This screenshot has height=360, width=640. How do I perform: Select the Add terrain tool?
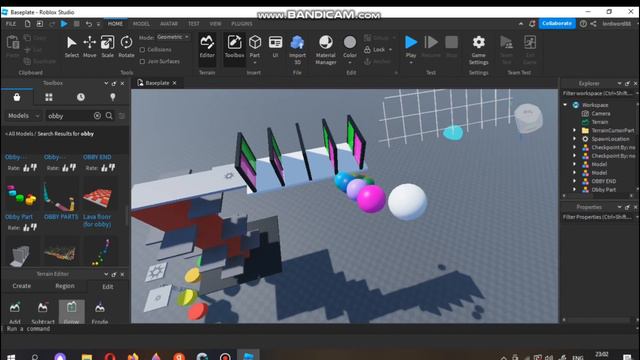tap(15, 312)
